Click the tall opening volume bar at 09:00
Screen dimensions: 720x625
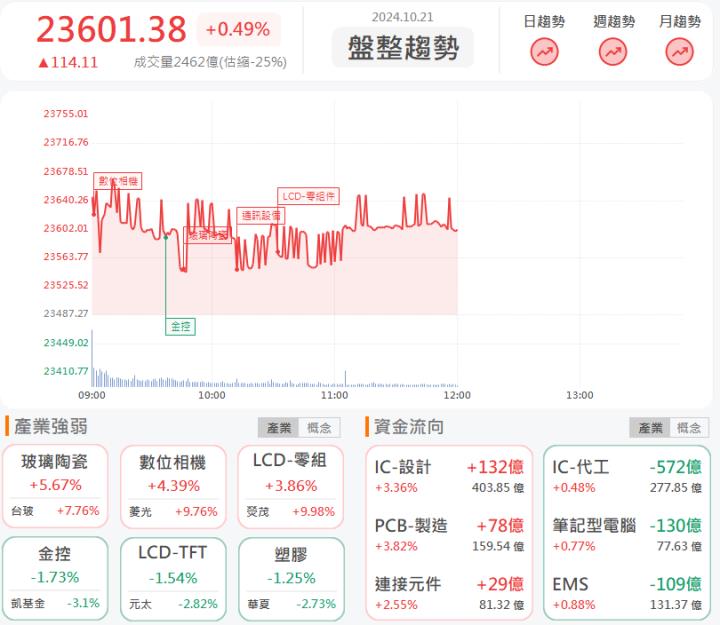coord(92,358)
